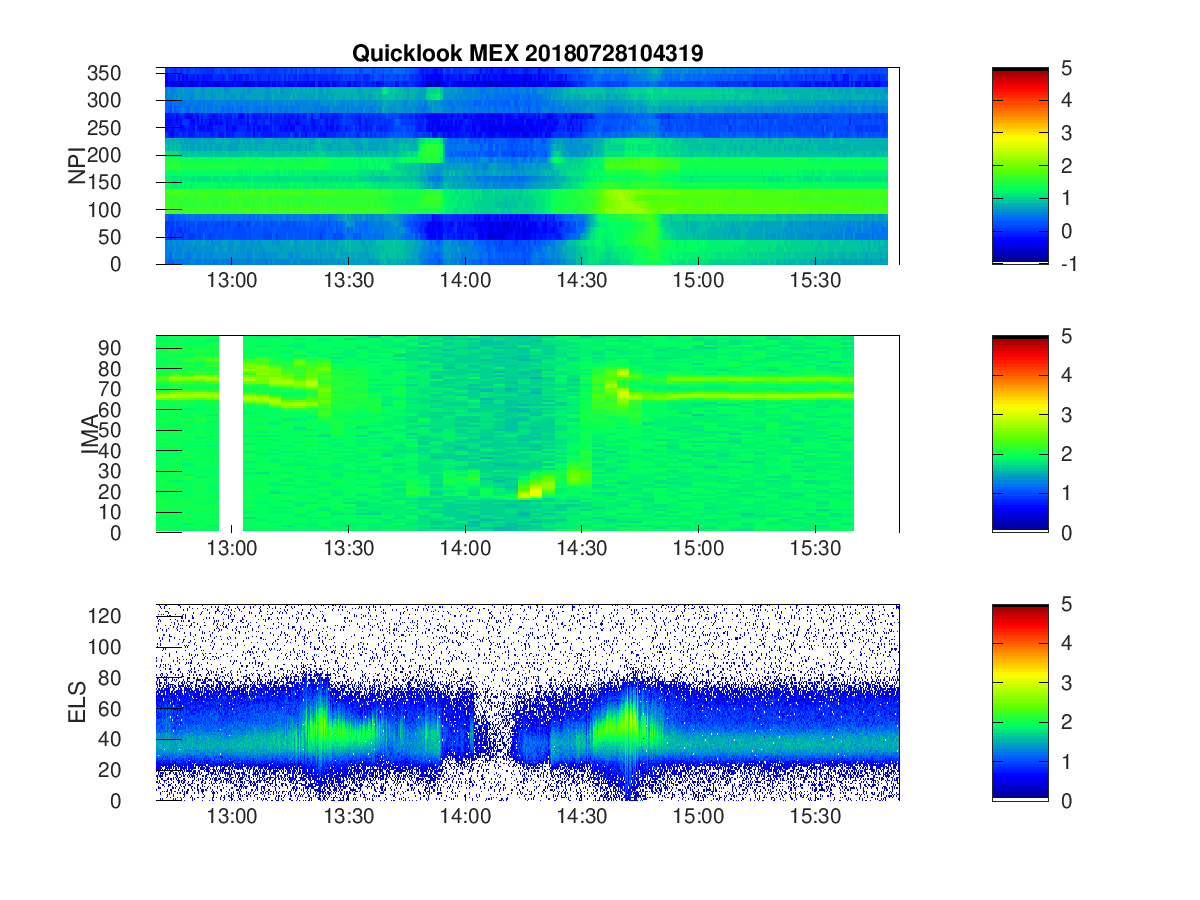The height and width of the screenshot is (900, 1200).
Task: Click the 13:00 time label under IMA panel
Action: coord(232,549)
